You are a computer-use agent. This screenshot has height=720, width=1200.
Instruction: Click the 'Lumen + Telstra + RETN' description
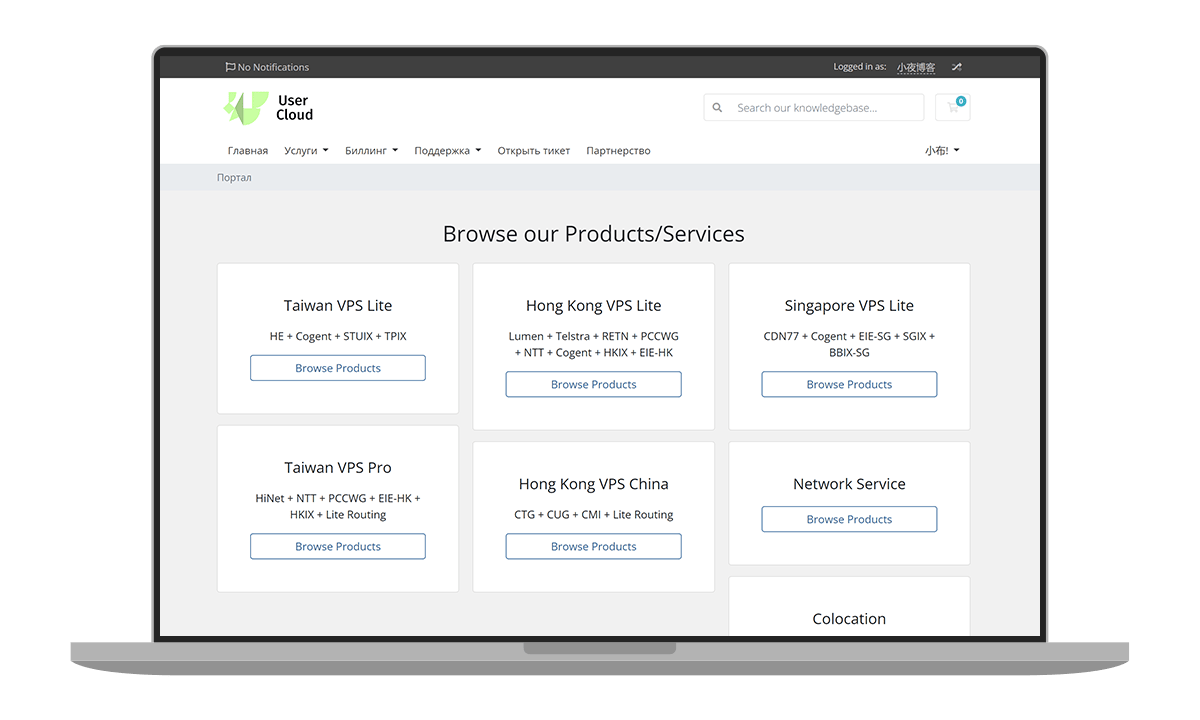(594, 344)
